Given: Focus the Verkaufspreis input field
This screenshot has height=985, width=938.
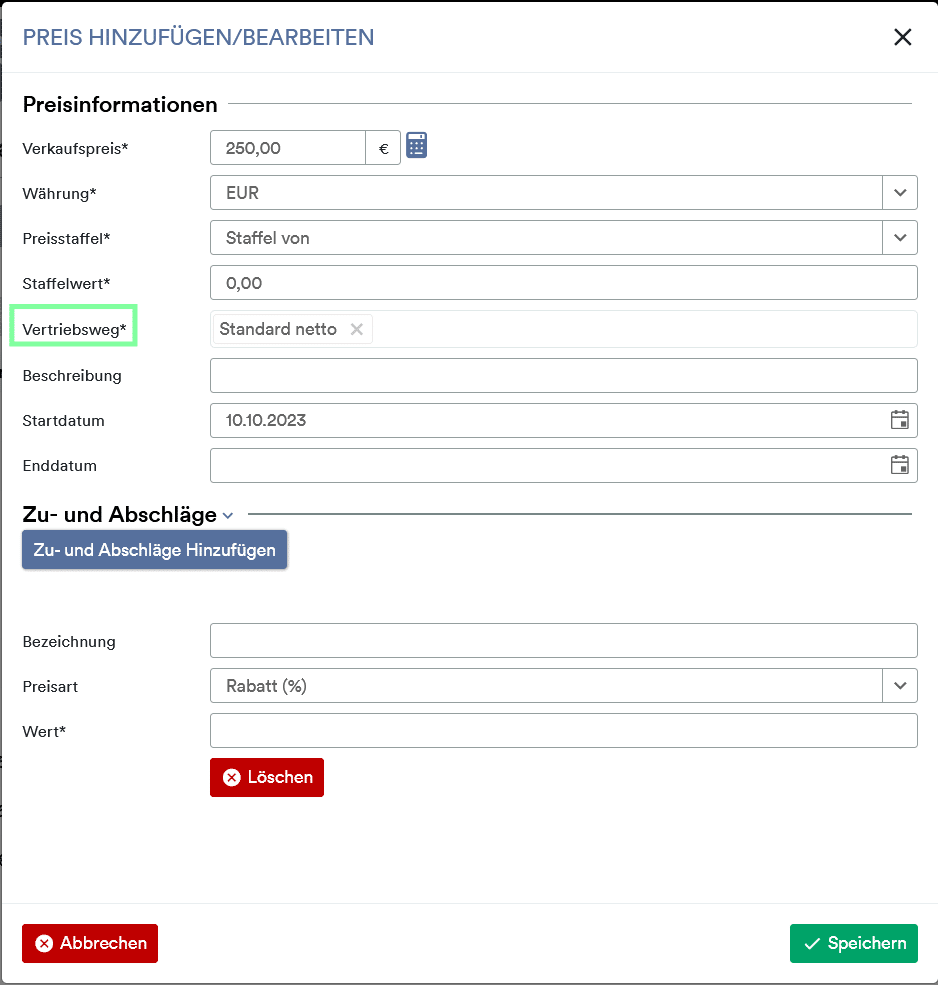Looking at the screenshot, I should click(288, 148).
